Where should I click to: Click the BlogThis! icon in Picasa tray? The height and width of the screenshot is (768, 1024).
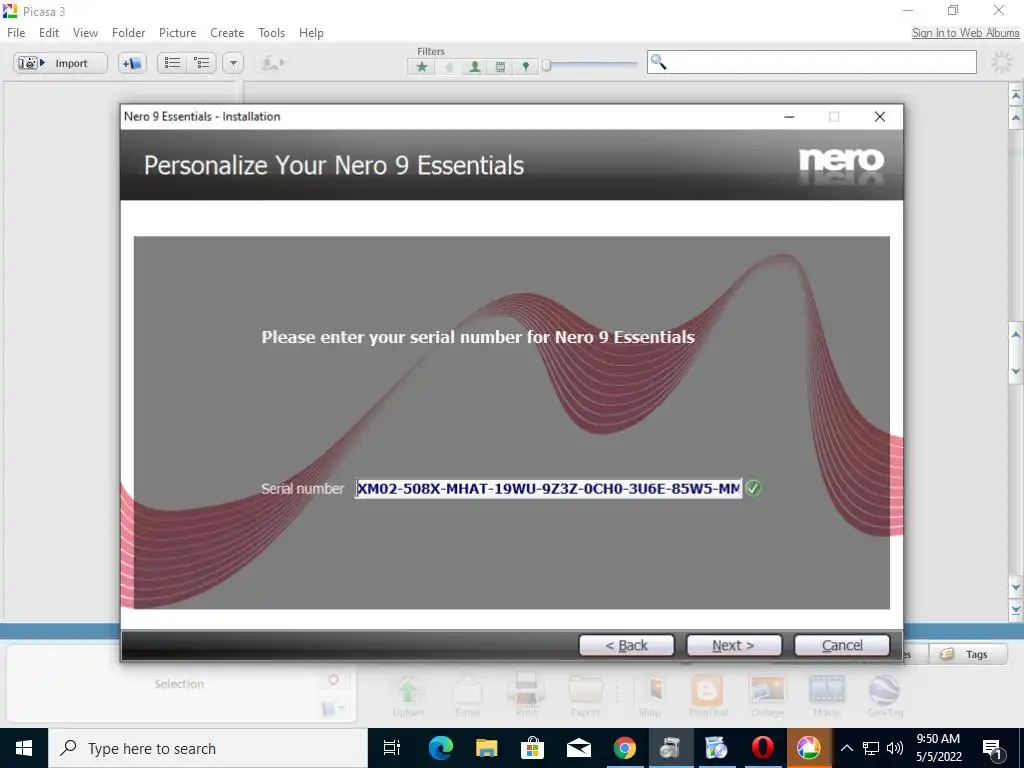pyautogui.click(x=708, y=696)
